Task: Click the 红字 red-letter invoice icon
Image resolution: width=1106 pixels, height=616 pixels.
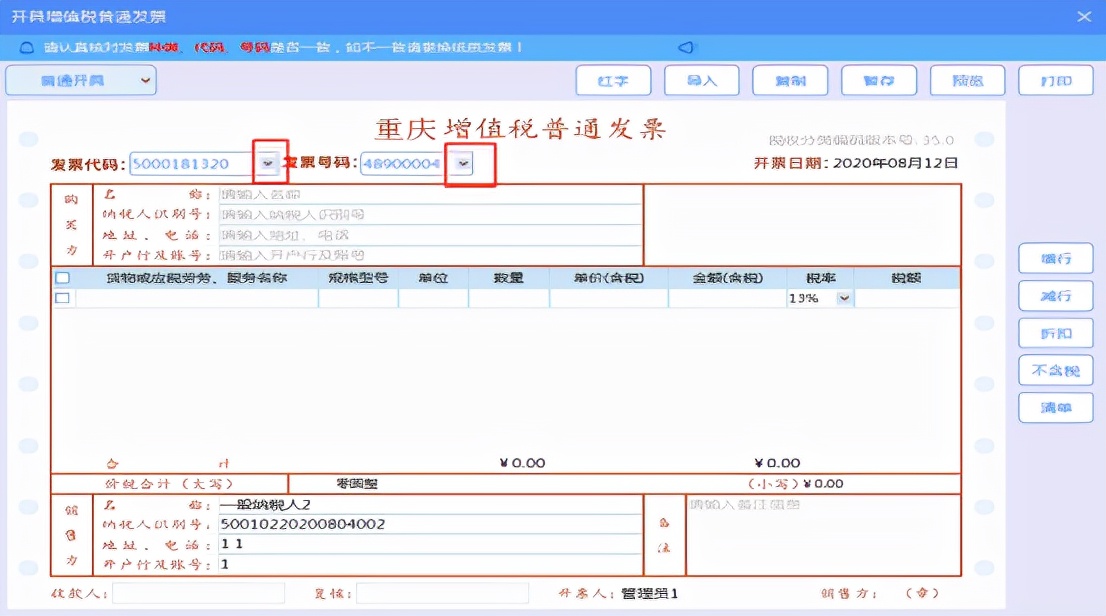Action: pos(612,81)
